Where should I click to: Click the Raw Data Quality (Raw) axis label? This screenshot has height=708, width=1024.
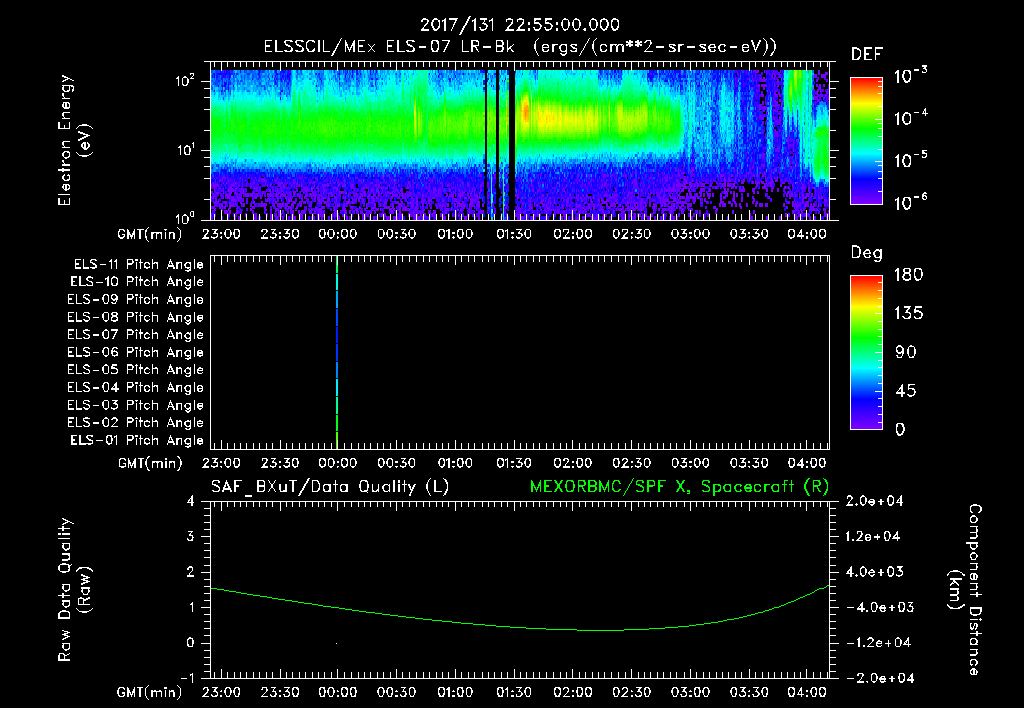pyautogui.click(x=74, y=590)
